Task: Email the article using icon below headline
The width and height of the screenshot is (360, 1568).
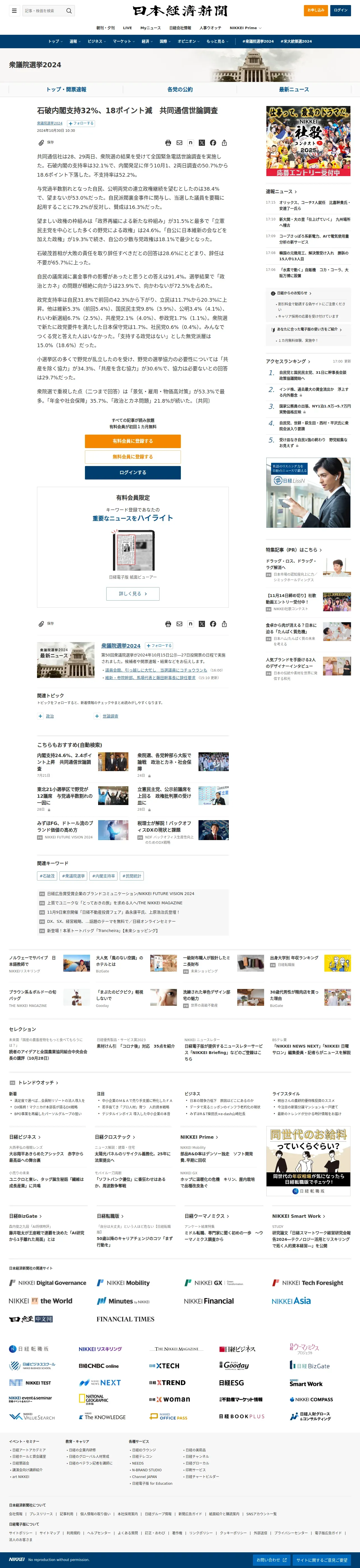Action: point(179,143)
